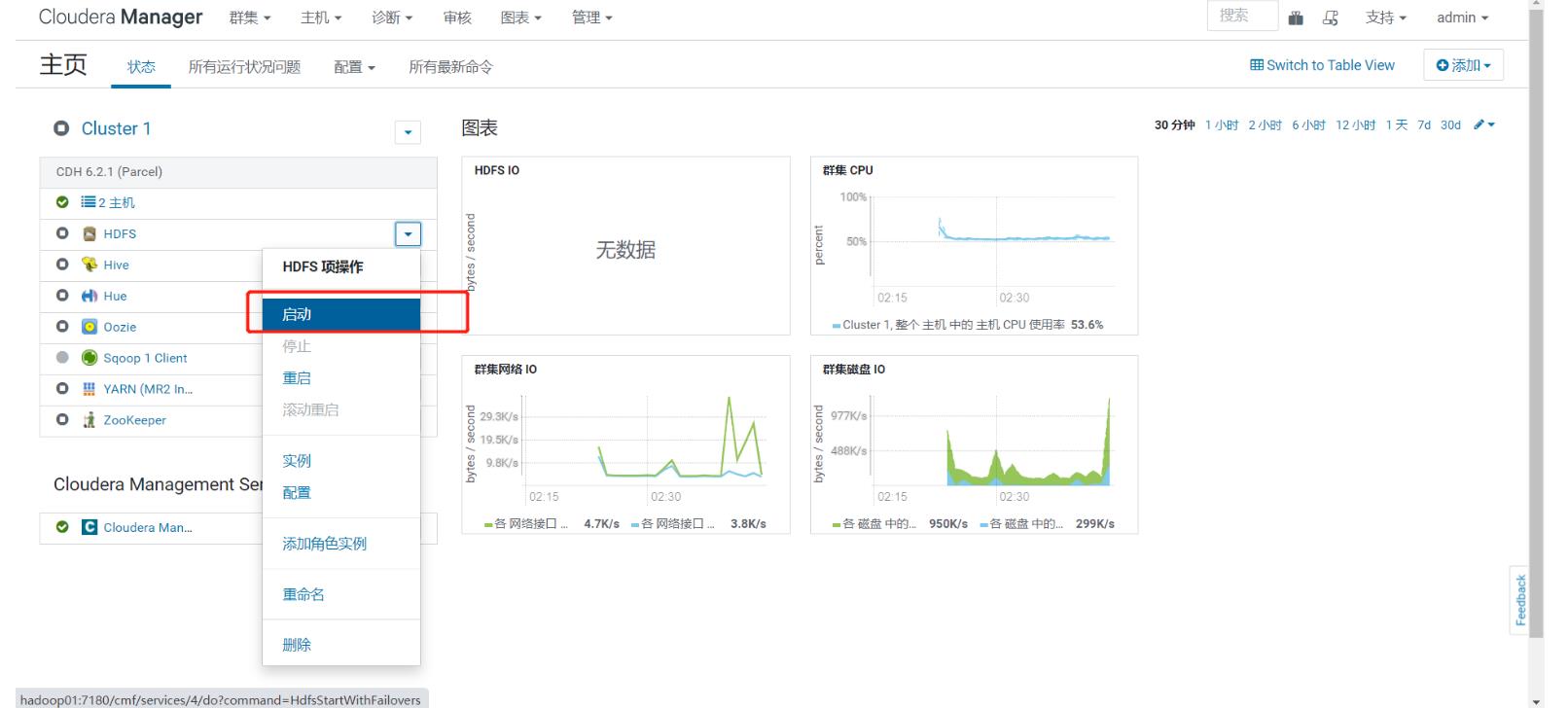Click the Sqoop 1 Client service icon

(89, 358)
